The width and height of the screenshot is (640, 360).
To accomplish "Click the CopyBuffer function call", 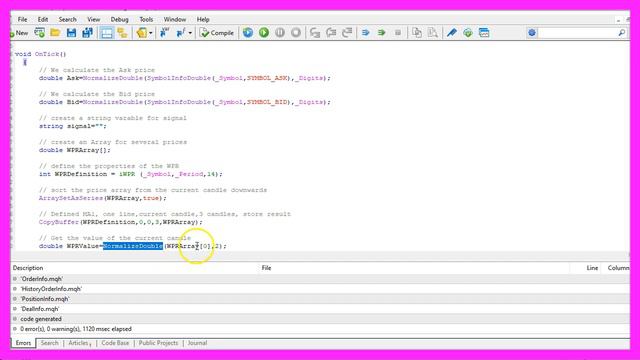I will (59, 222).
